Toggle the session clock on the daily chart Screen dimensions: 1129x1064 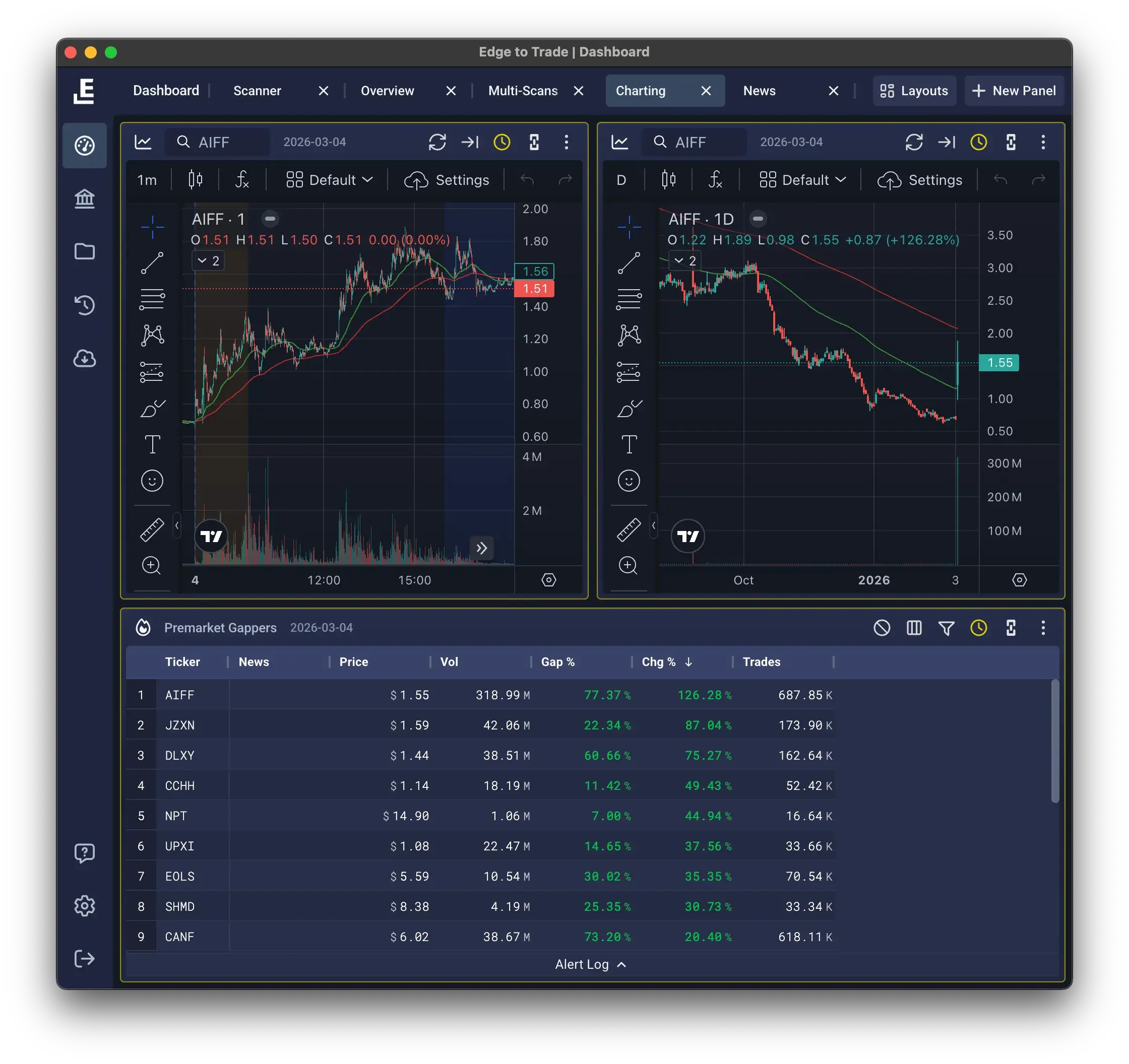(978, 143)
